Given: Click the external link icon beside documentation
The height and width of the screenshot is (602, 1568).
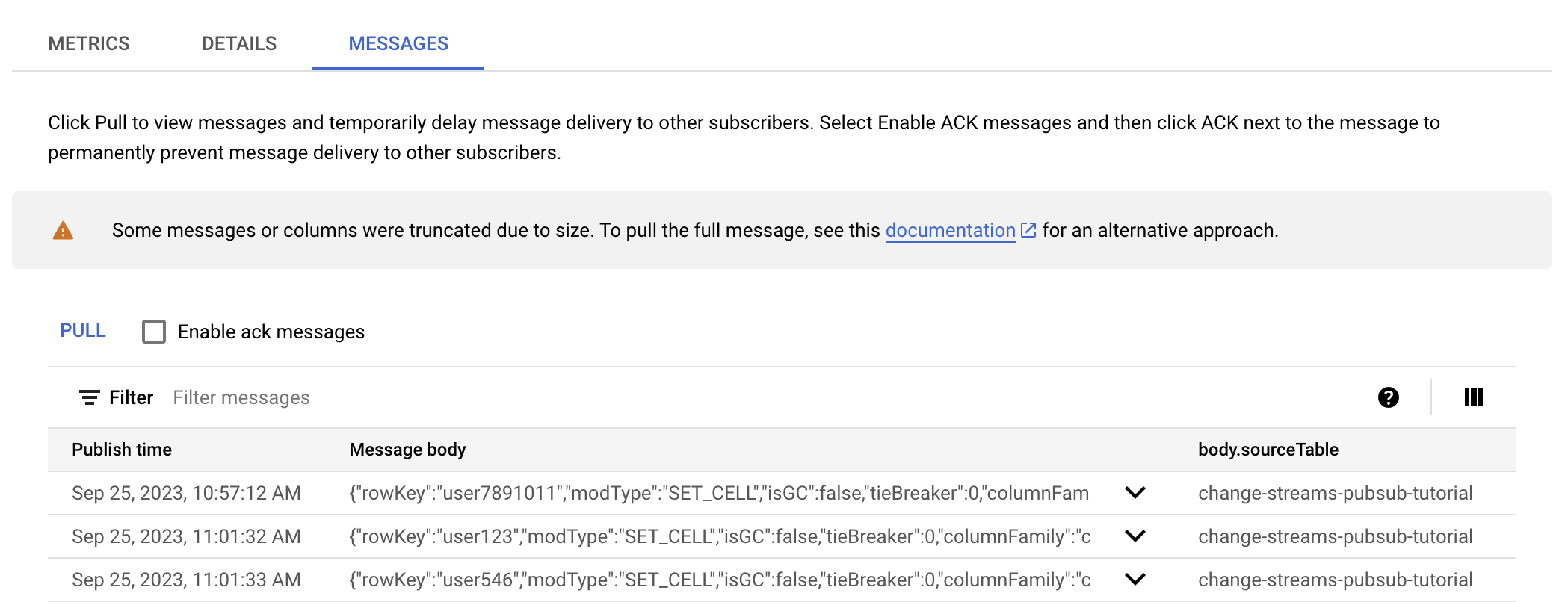Looking at the screenshot, I should (1028, 230).
